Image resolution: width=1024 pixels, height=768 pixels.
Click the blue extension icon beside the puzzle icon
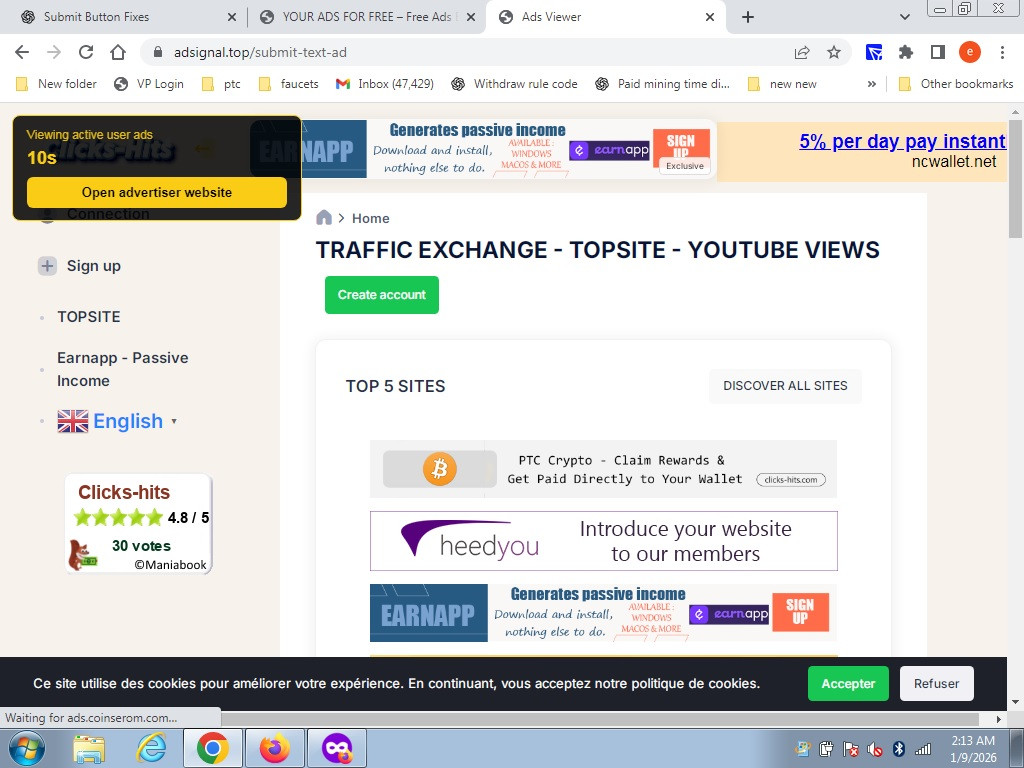[x=874, y=52]
